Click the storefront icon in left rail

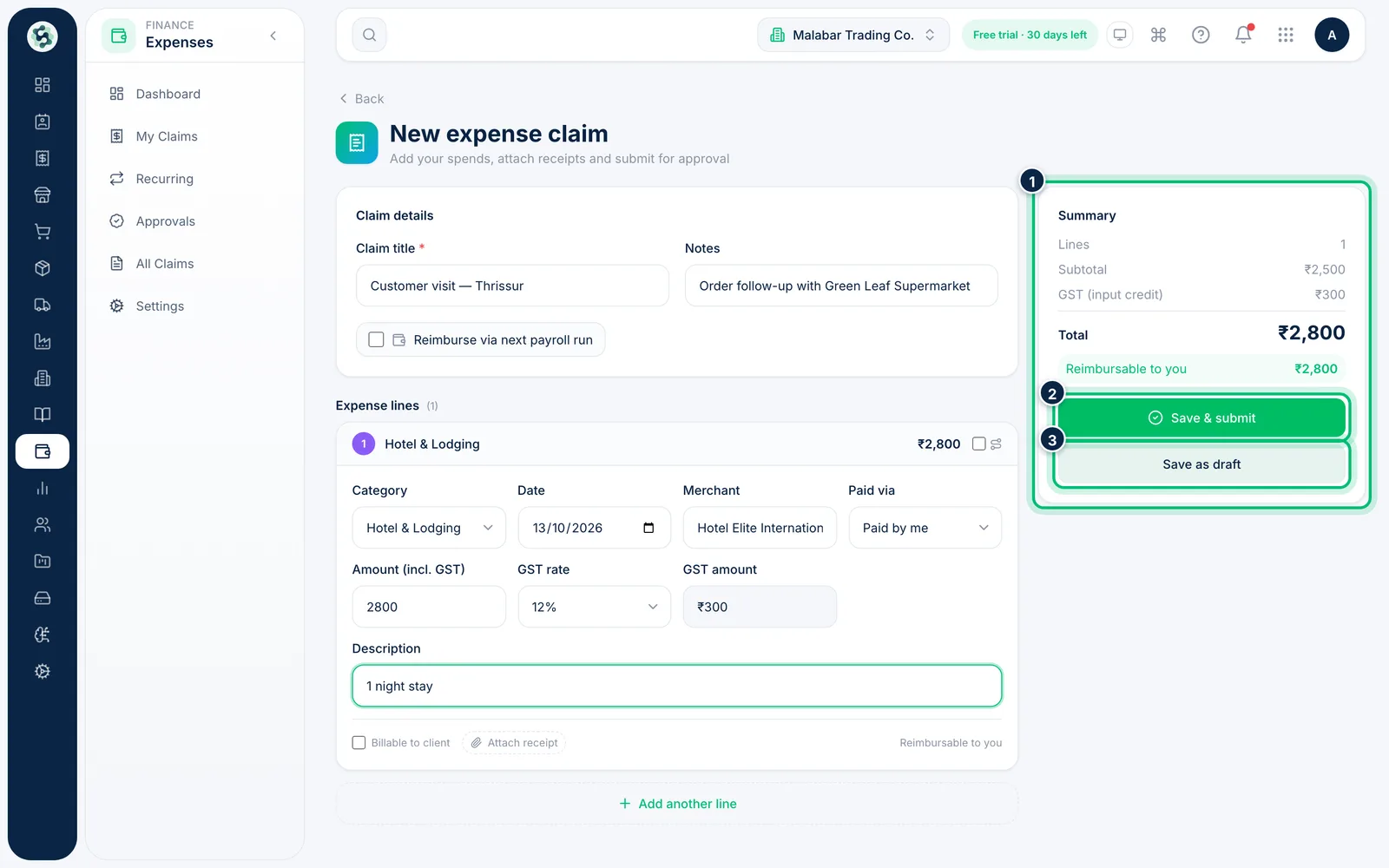[x=43, y=195]
